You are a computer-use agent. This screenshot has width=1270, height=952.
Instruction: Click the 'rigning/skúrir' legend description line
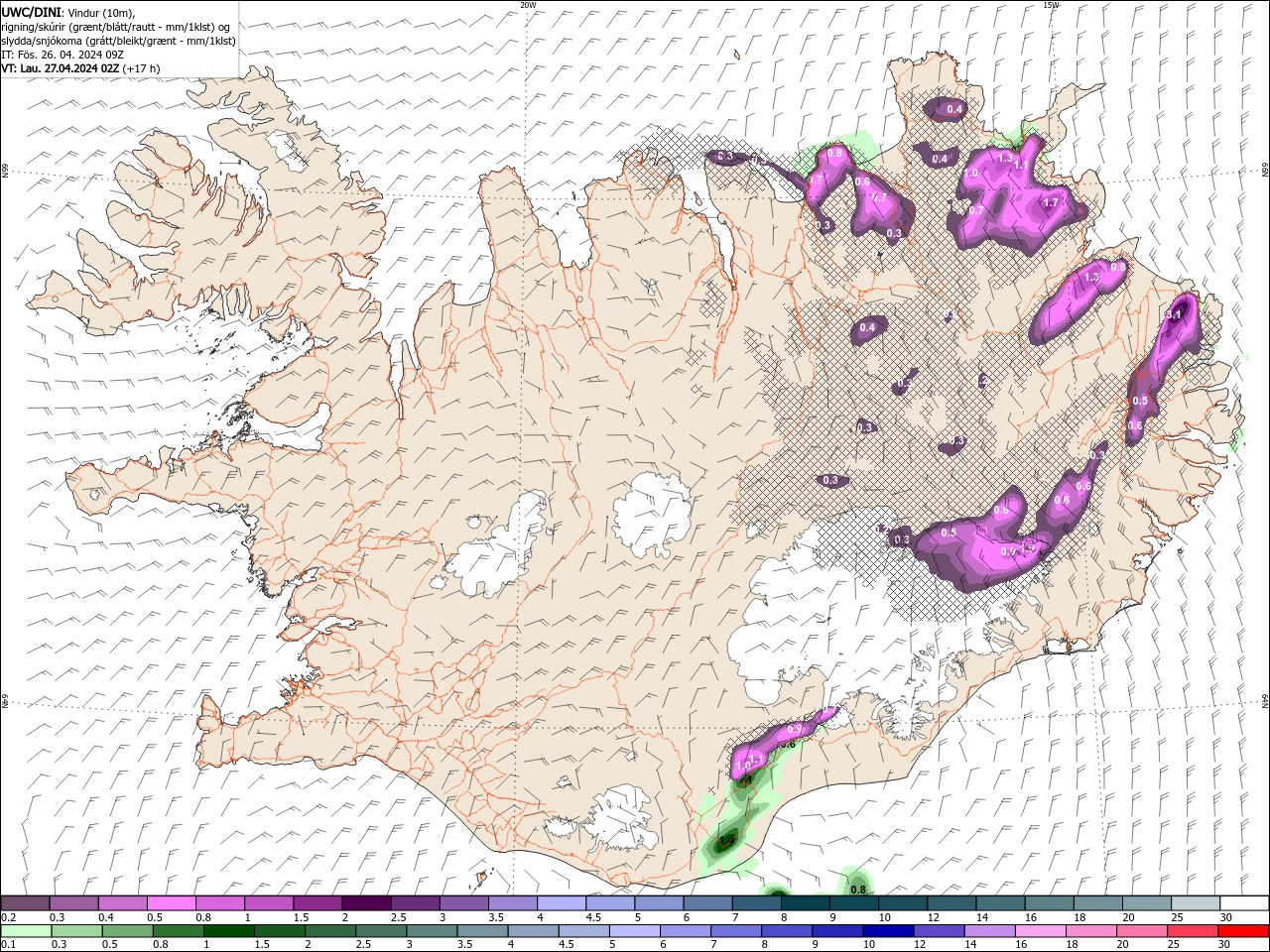pos(116,27)
